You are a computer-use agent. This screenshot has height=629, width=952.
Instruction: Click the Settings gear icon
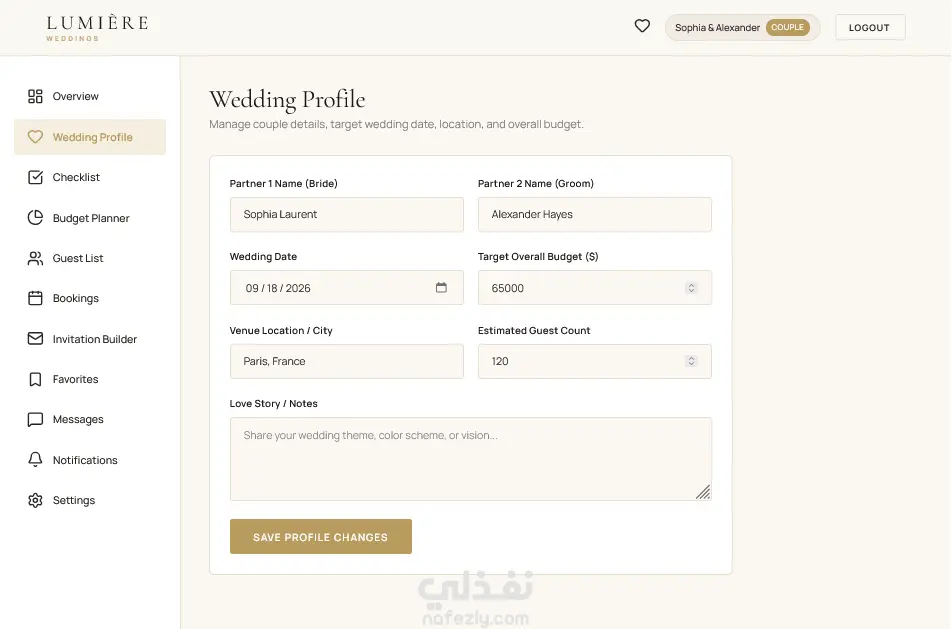coord(35,500)
